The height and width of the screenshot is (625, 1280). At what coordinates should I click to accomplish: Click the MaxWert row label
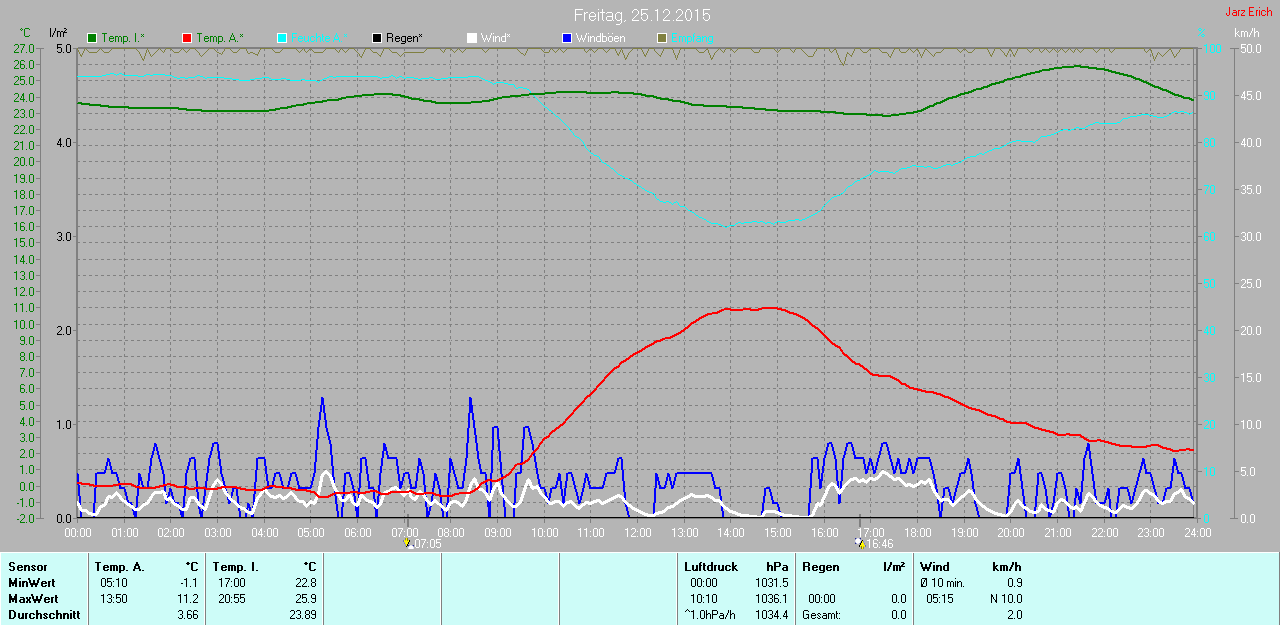tap(31, 599)
